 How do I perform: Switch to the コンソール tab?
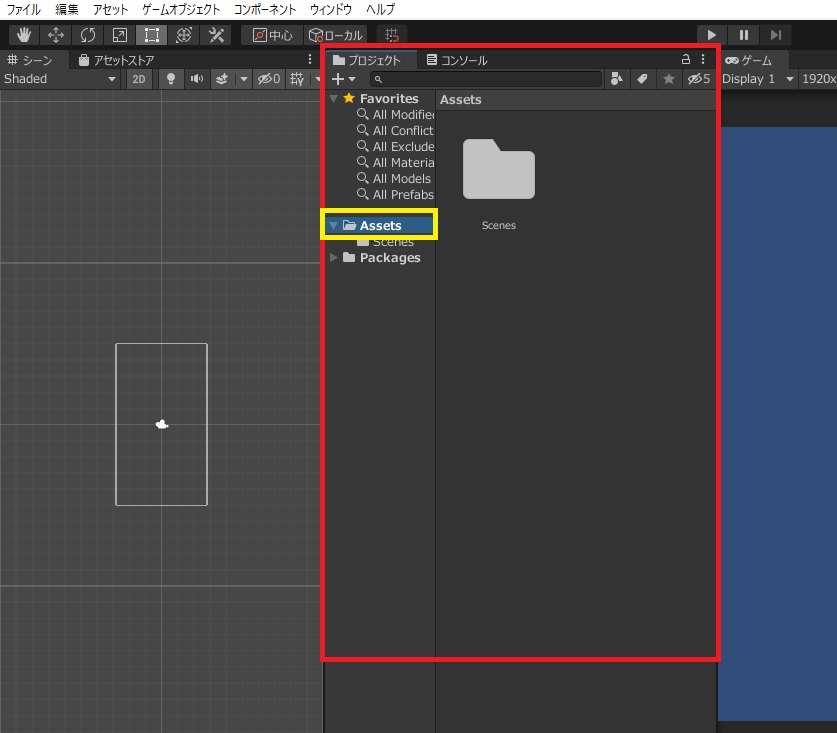pos(457,60)
